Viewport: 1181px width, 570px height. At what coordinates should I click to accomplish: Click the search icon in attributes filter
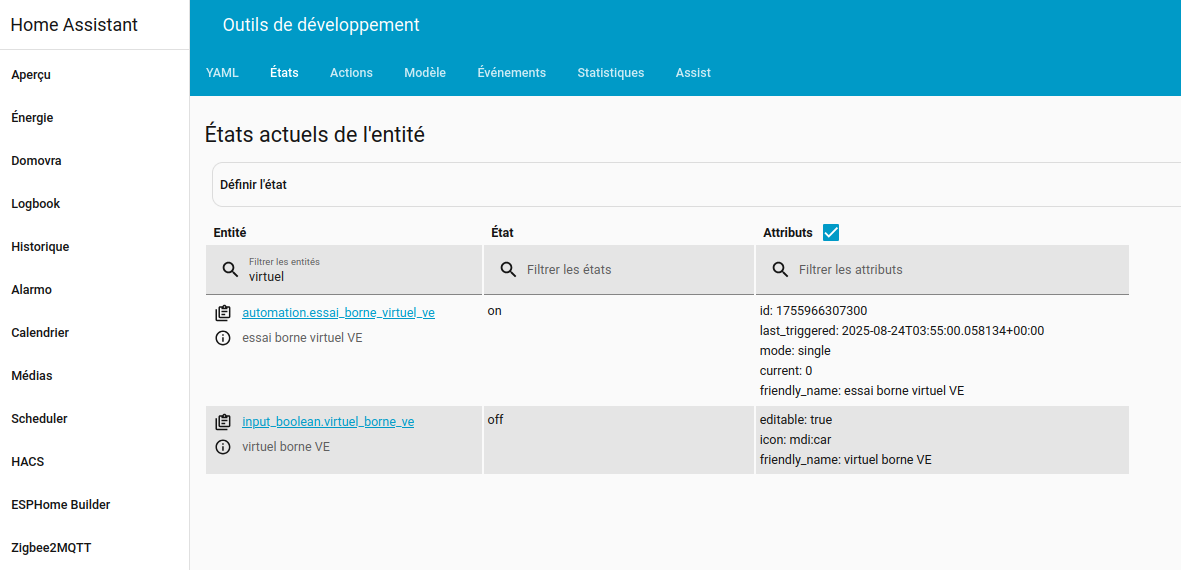click(780, 270)
